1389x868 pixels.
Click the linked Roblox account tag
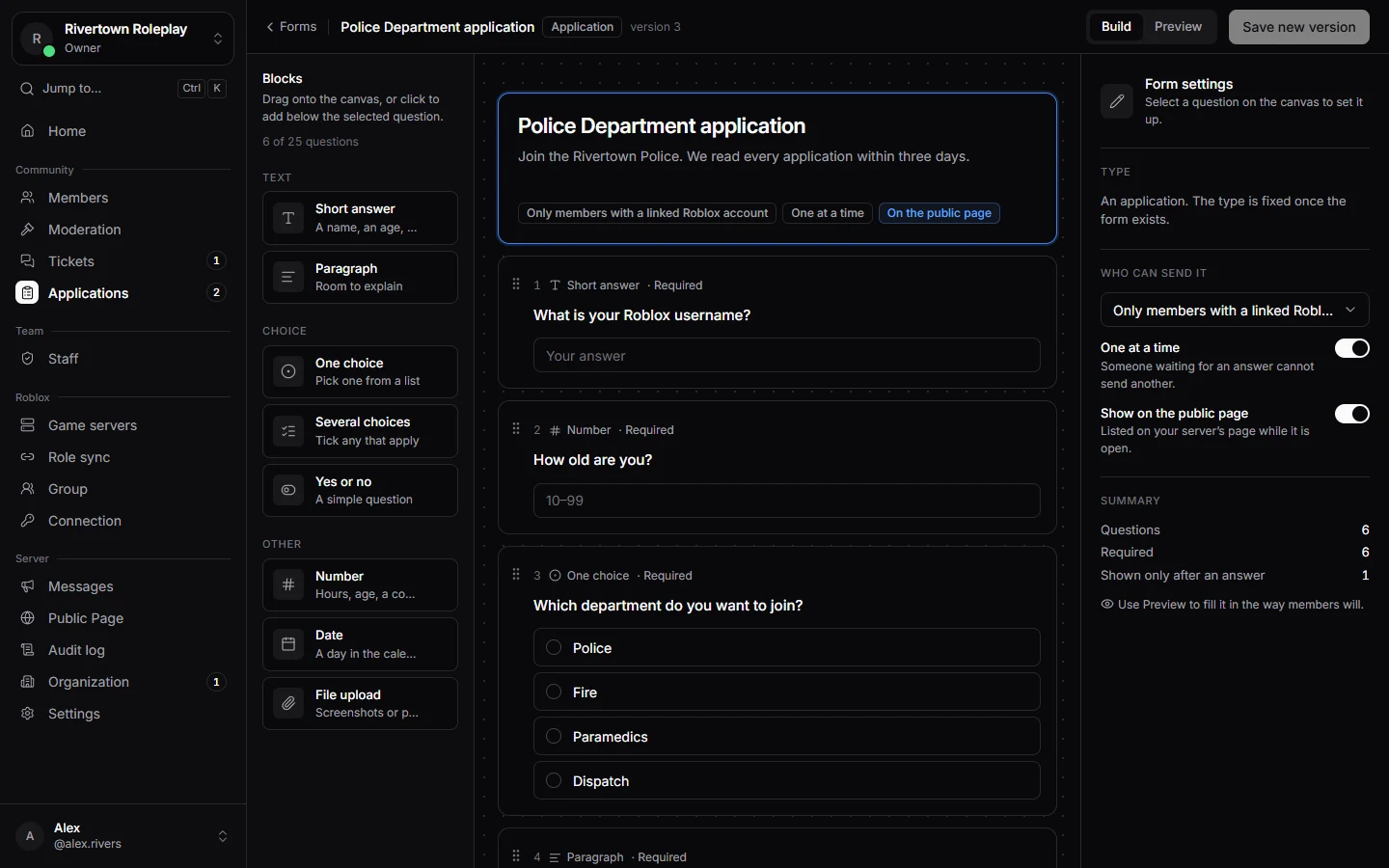tap(647, 213)
